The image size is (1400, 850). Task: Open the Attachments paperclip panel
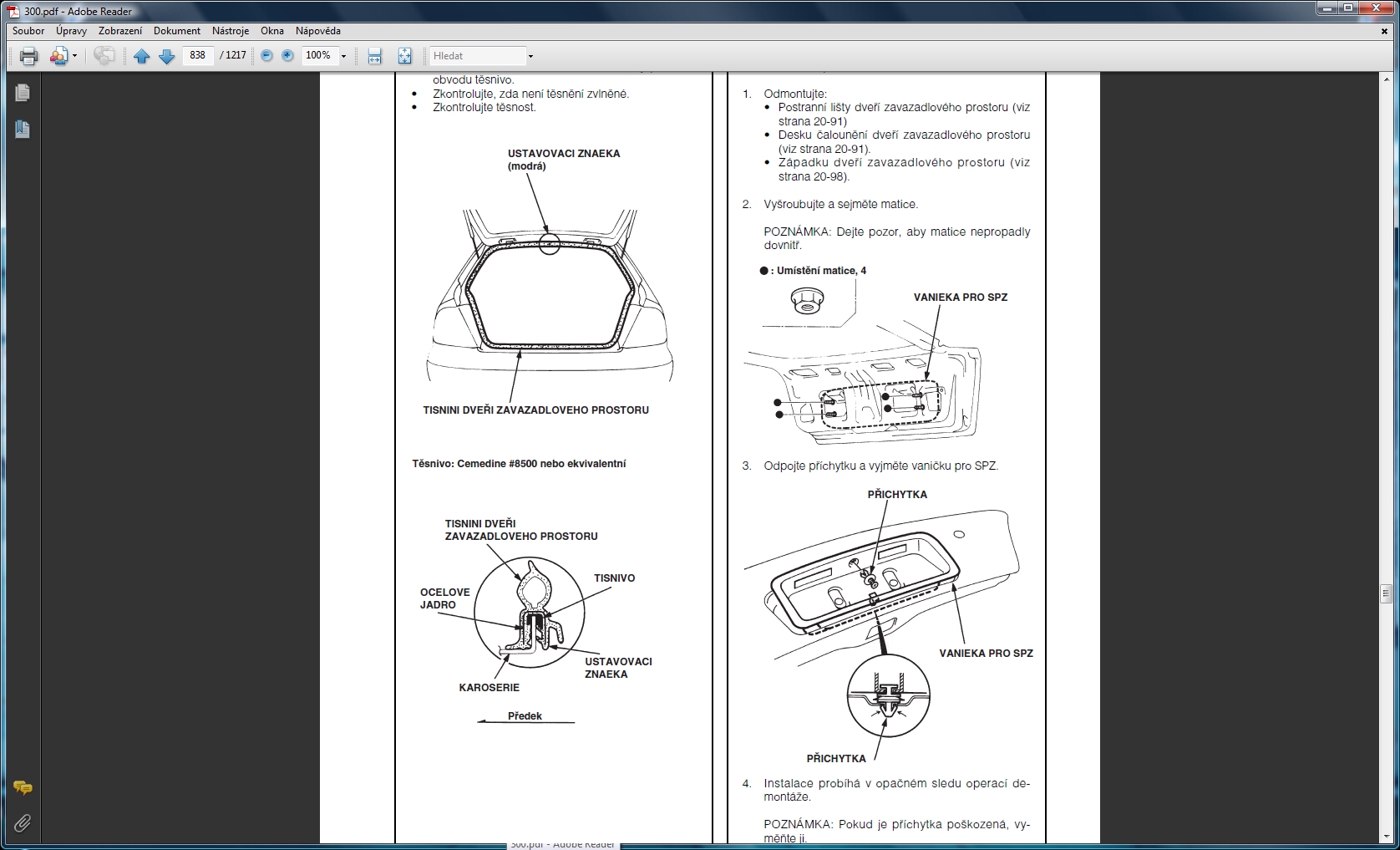[x=23, y=823]
